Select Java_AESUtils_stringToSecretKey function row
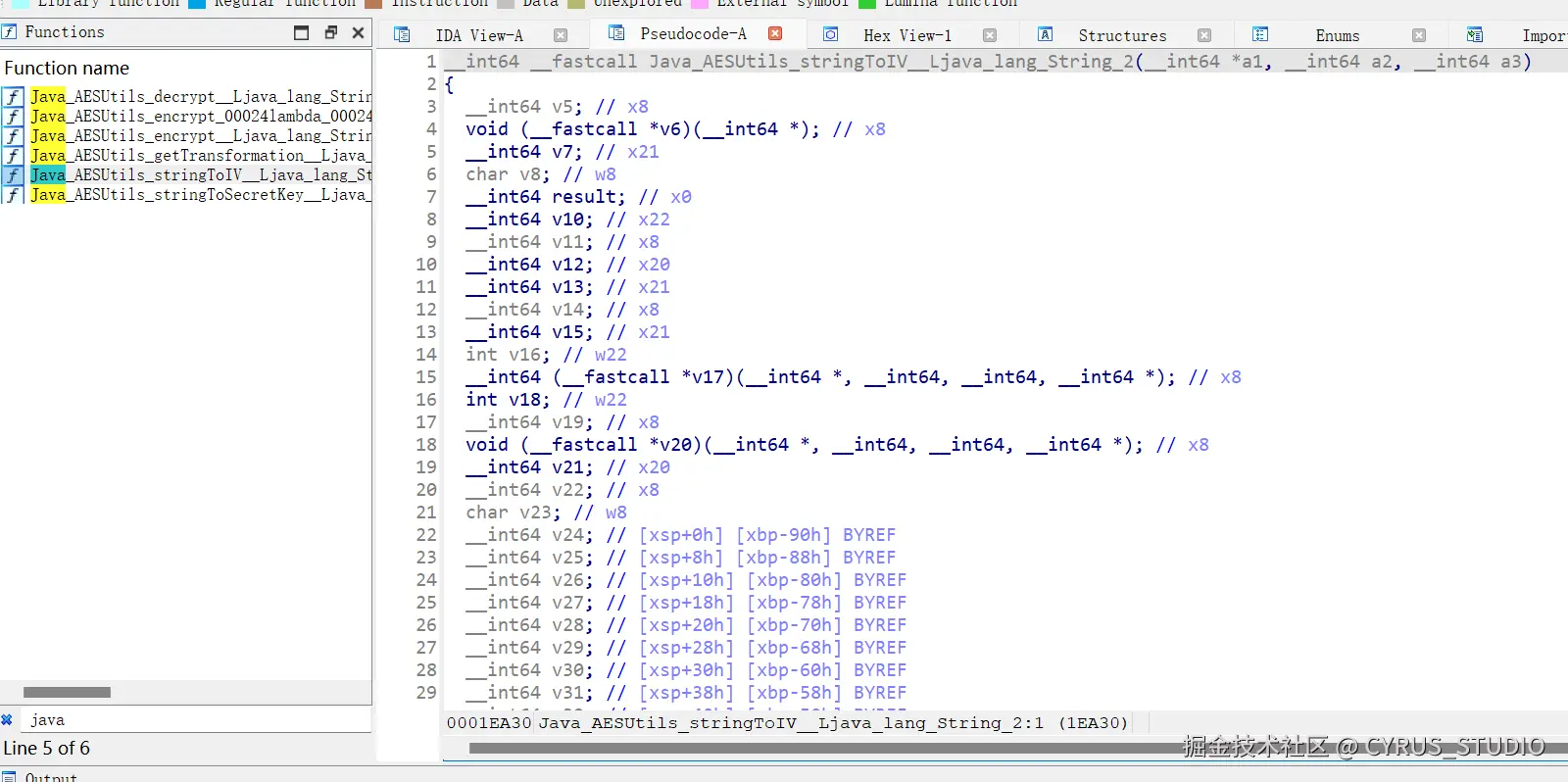Viewport: 1568px width, 782px height. tap(186, 195)
